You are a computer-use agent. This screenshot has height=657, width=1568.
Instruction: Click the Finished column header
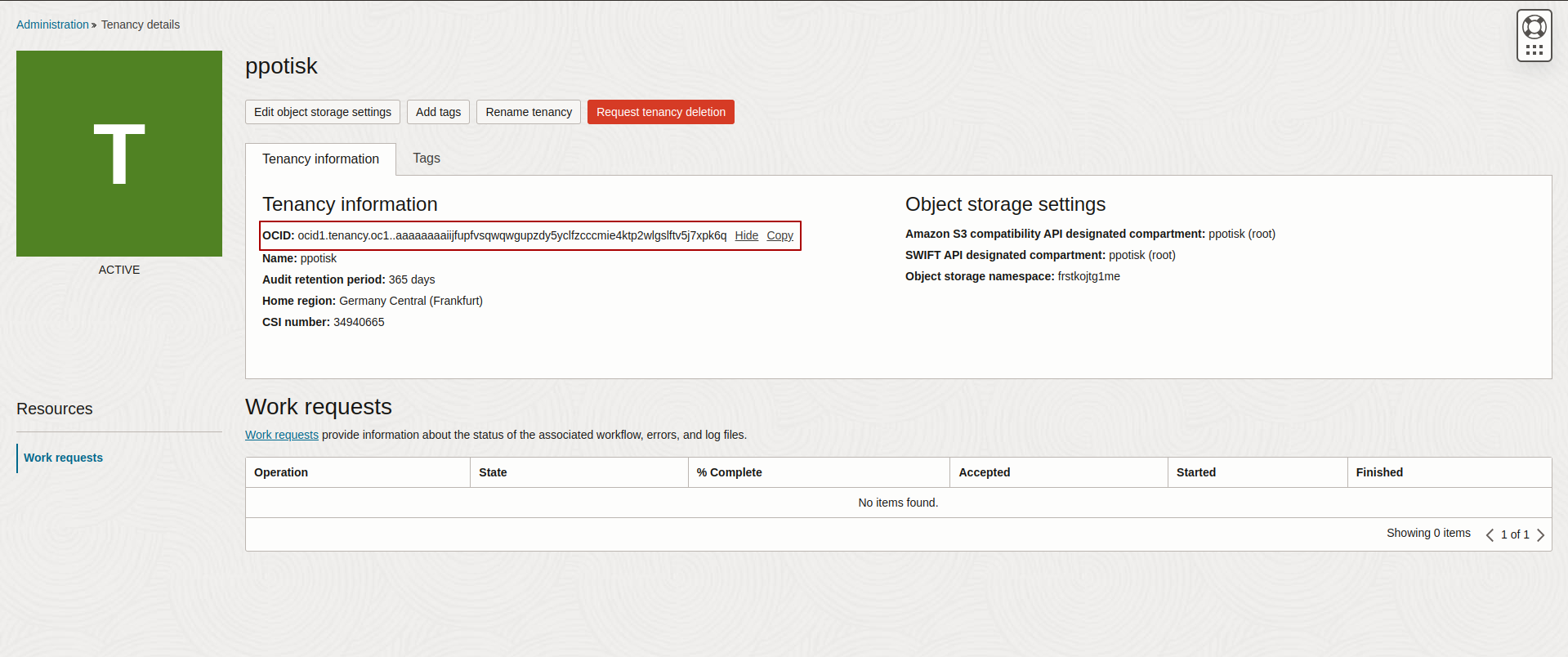(x=1450, y=472)
